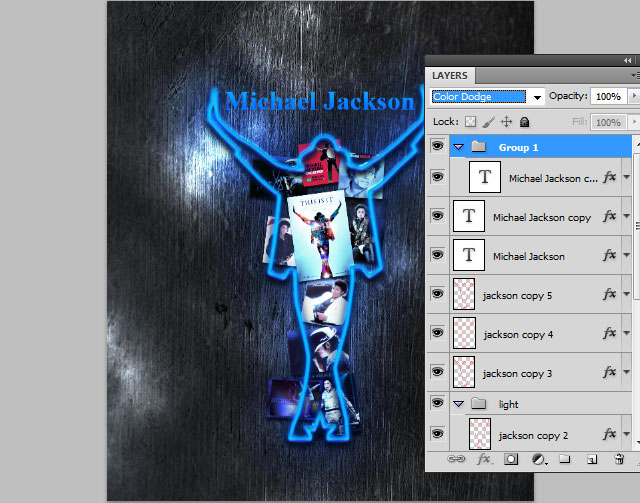Click fx icon on jackson copy 4 layer
This screenshot has height=503, width=640.
pyautogui.click(x=609, y=333)
